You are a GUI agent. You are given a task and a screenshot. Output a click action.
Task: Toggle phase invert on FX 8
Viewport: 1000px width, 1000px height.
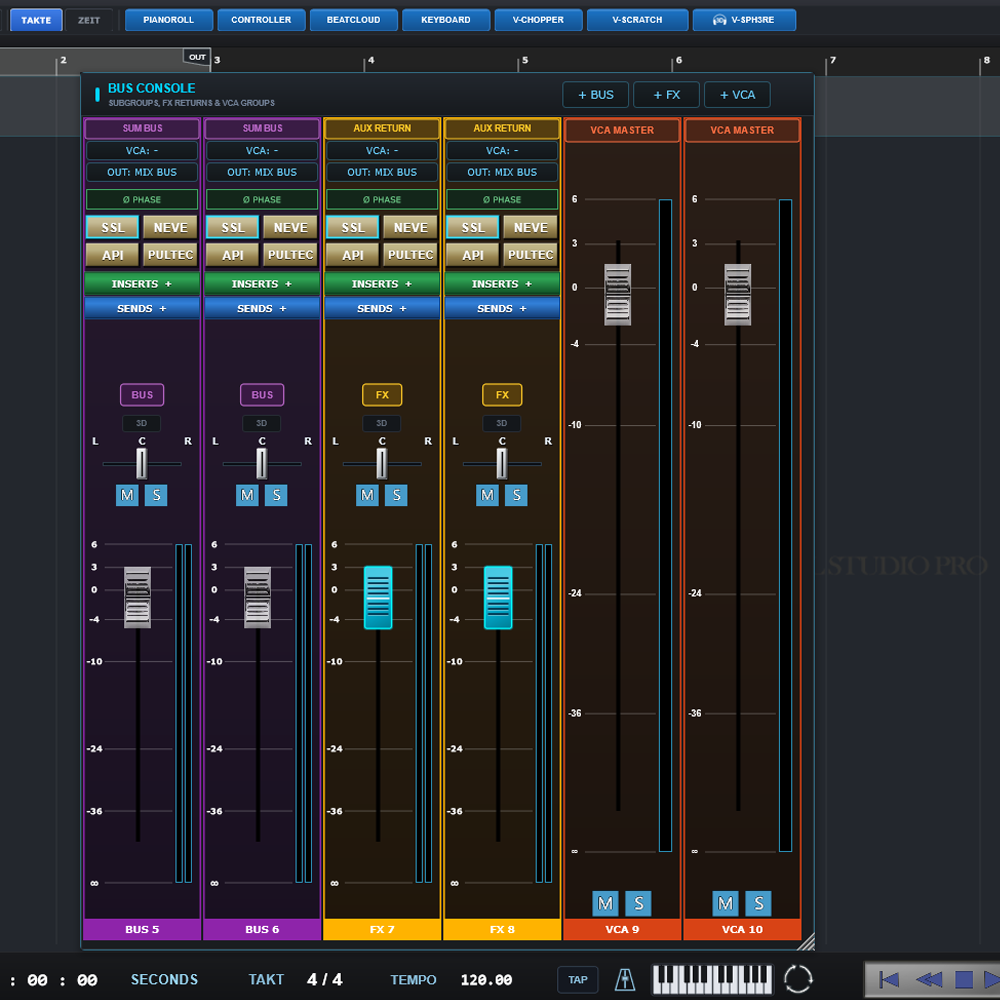[x=502, y=200]
